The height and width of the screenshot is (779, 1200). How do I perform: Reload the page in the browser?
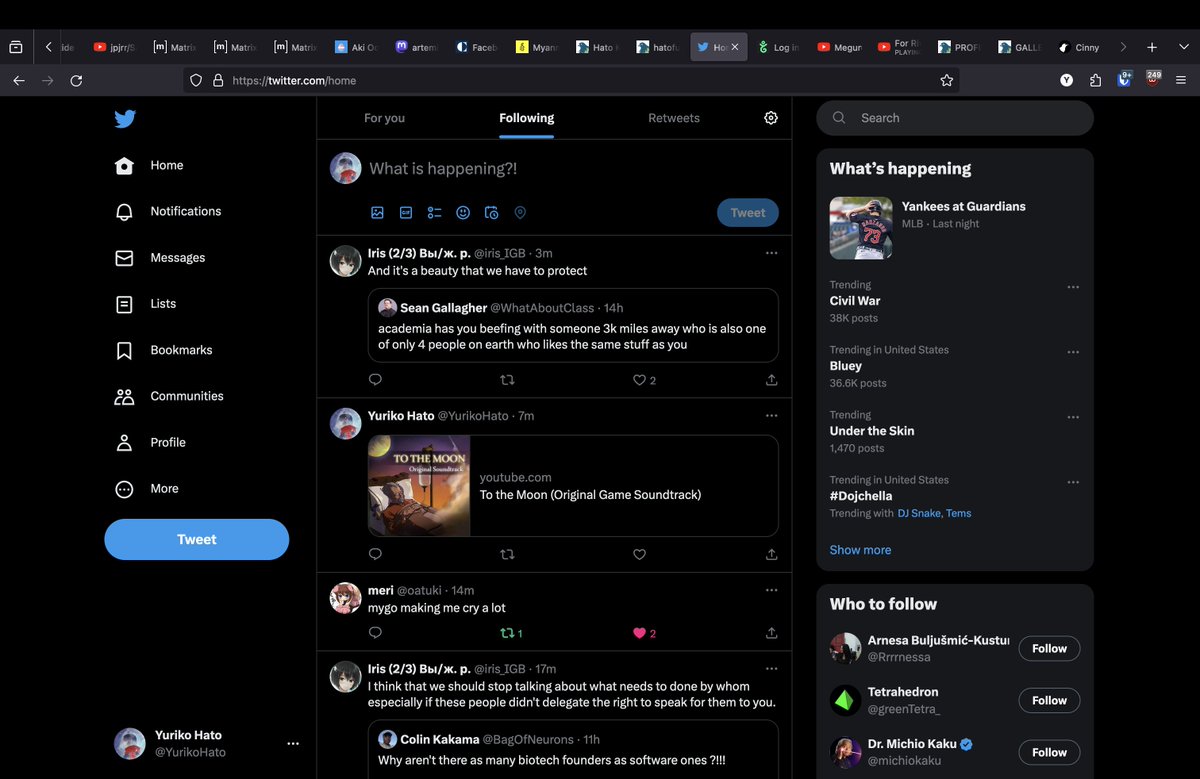(76, 80)
